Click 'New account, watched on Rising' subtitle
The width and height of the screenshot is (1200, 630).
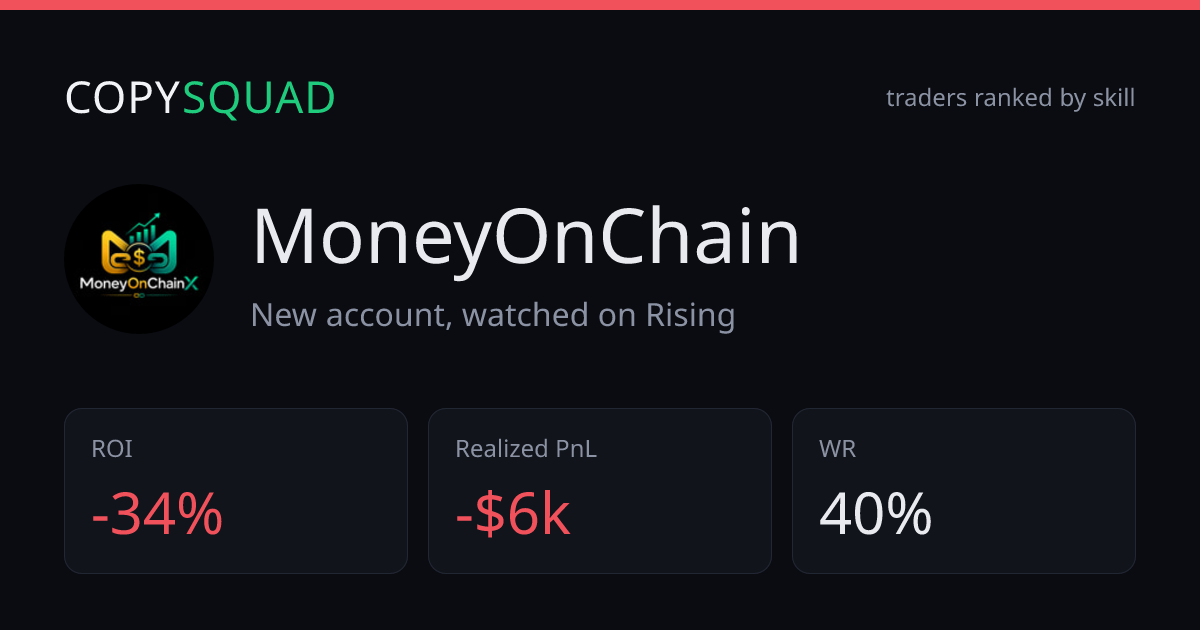point(493,315)
